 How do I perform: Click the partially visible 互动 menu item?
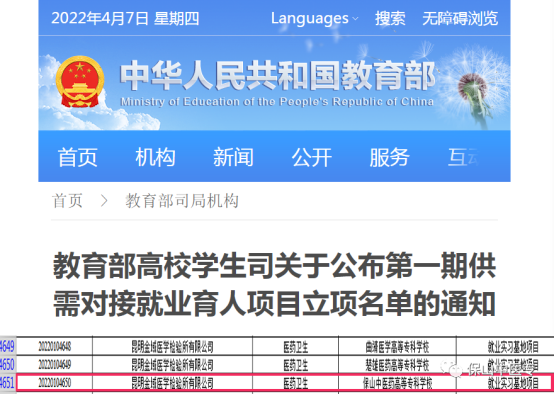coord(464,157)
